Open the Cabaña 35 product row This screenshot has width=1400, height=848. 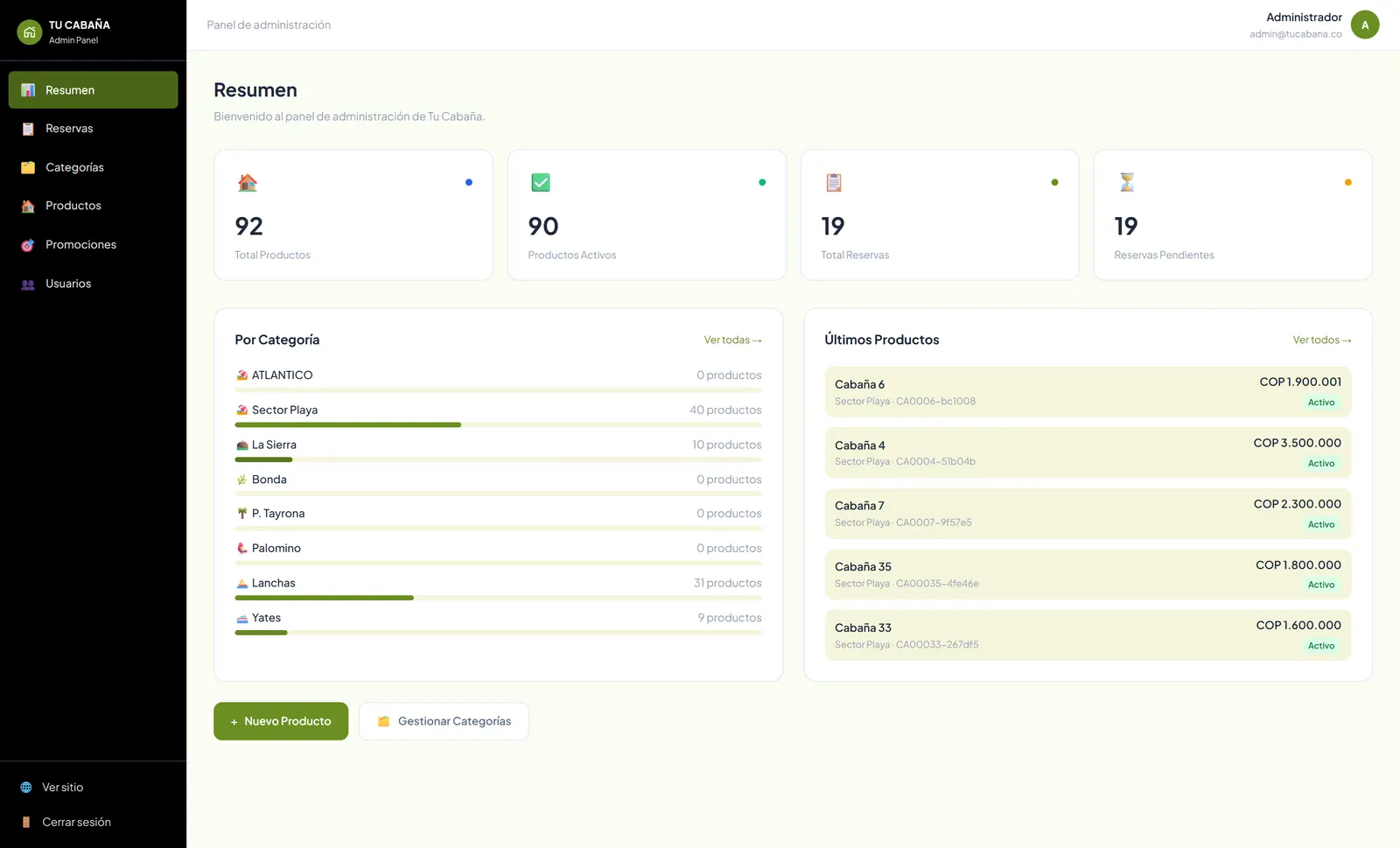pyautogui.click(x=1088, y=574)
